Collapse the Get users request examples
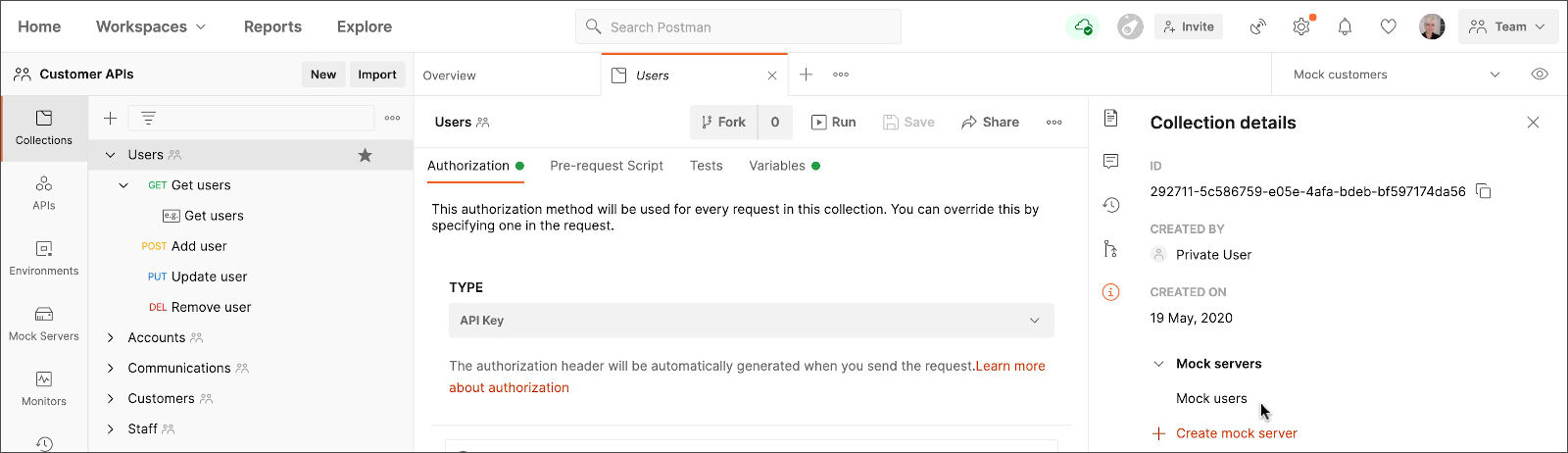 click(123, 185)
